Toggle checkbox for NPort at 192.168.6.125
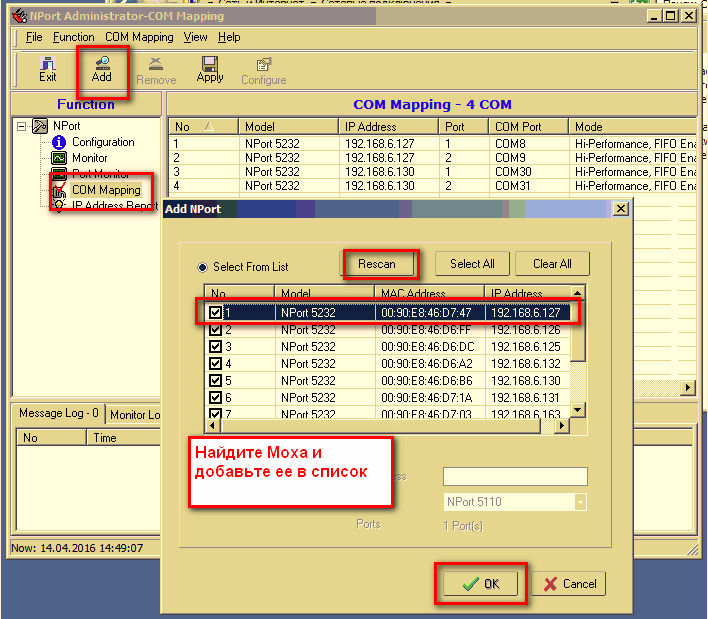708x619 pixels. tap(215, 347)
